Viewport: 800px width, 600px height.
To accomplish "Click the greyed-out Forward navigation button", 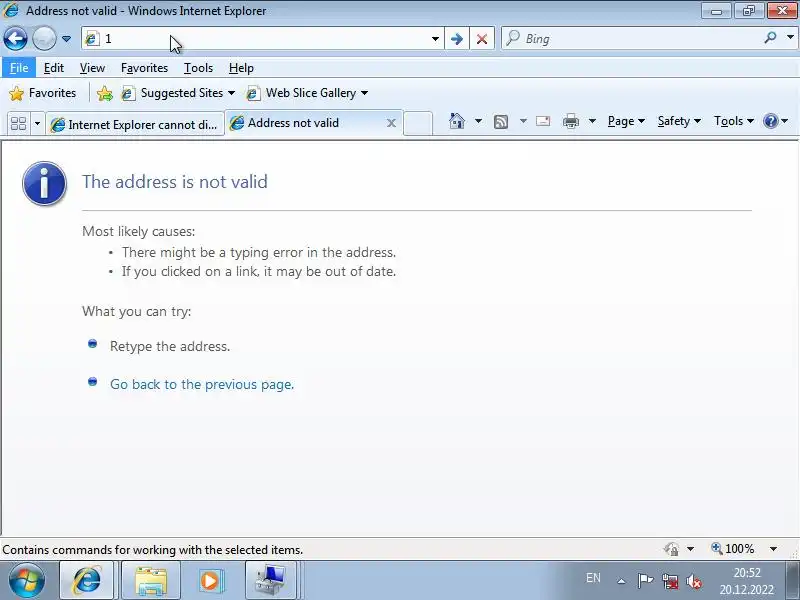I will [x=44, y=38].
